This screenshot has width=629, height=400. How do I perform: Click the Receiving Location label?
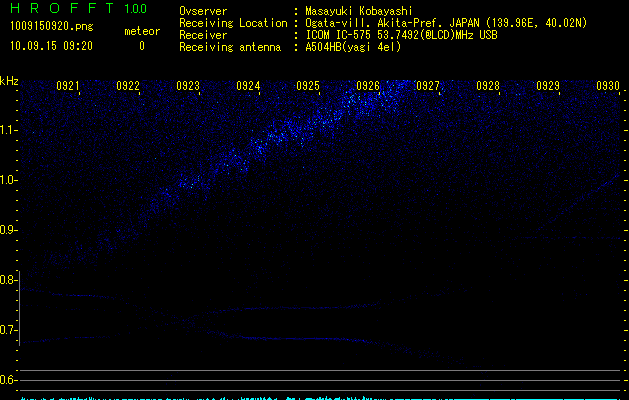233,23
